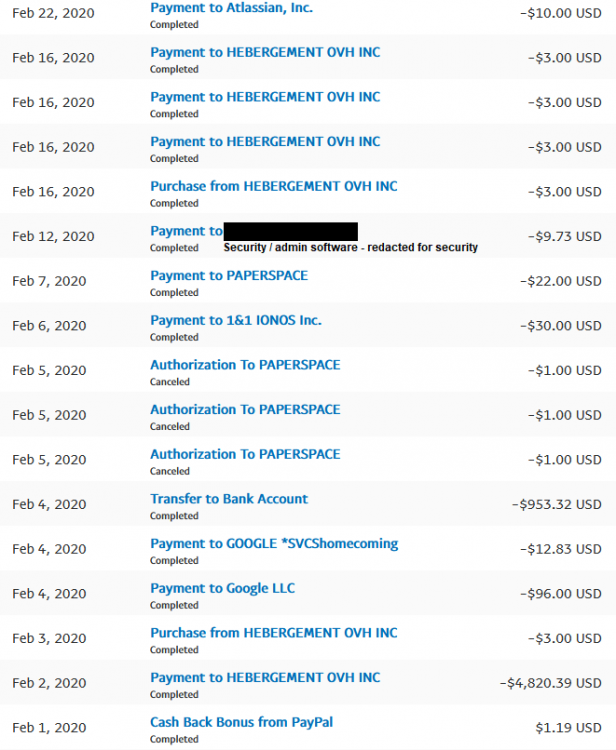Screen dimensions: 616x750
Task: Select the Feb 7, 2020 date
Action: [x=49, y=281]
